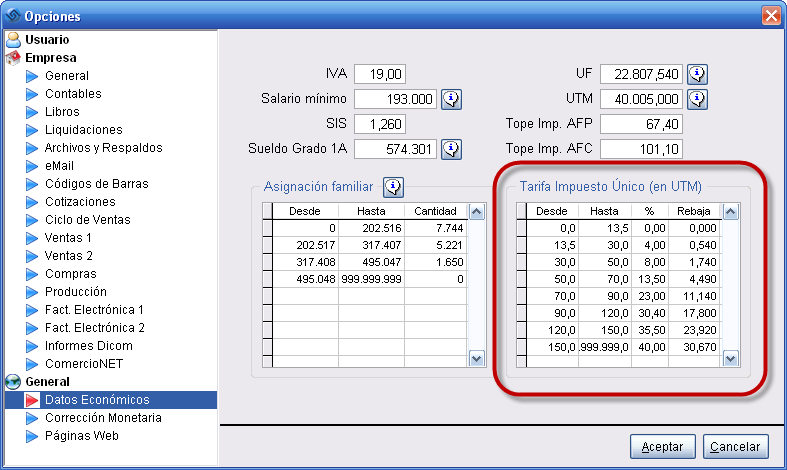Image resolution: width=787 pixels, height=470 pixels.
Task: Select Ciclo de Ventas item
Action: tap(88, 220)
